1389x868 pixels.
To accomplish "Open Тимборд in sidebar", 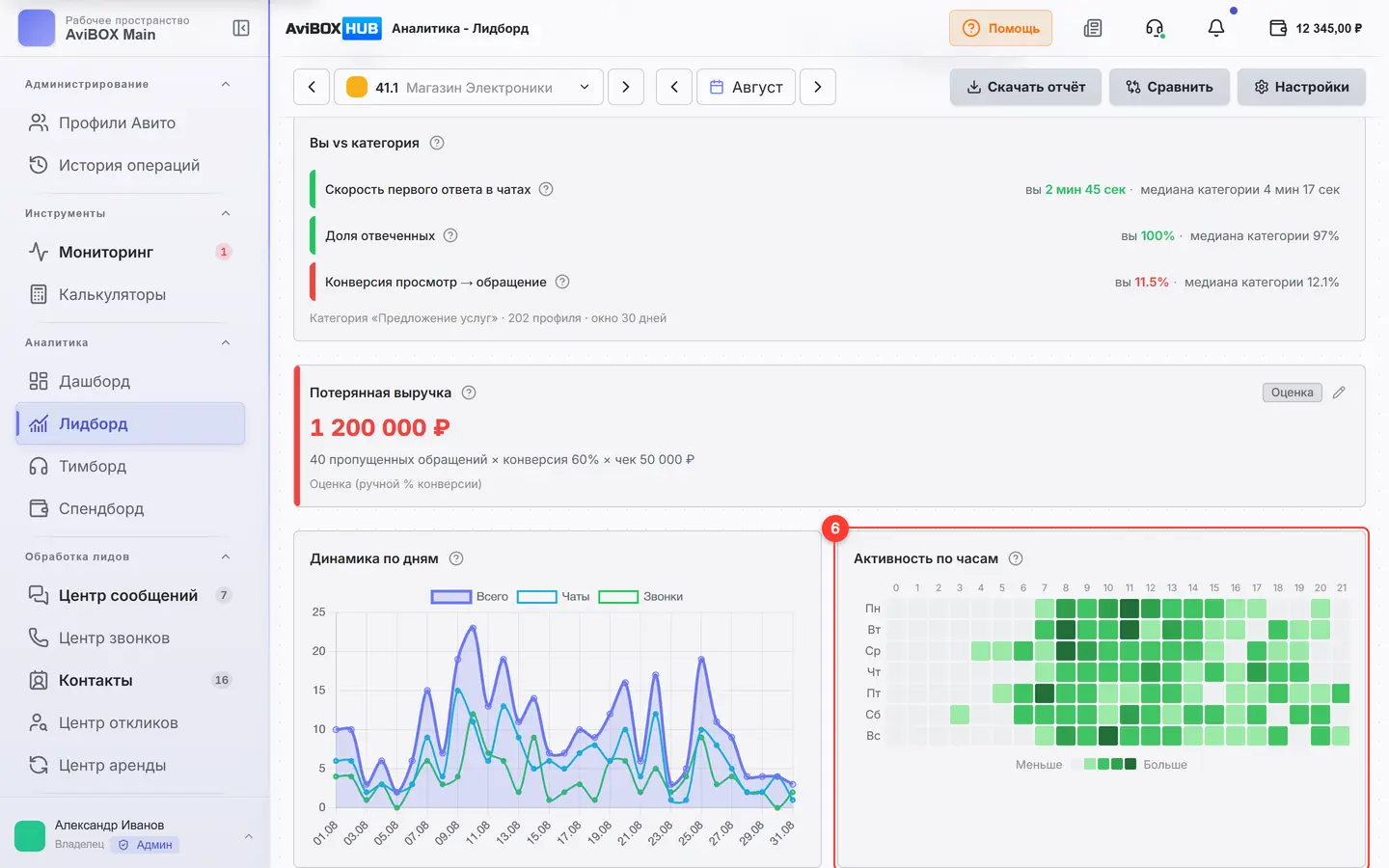I will (x=130, y=466).
